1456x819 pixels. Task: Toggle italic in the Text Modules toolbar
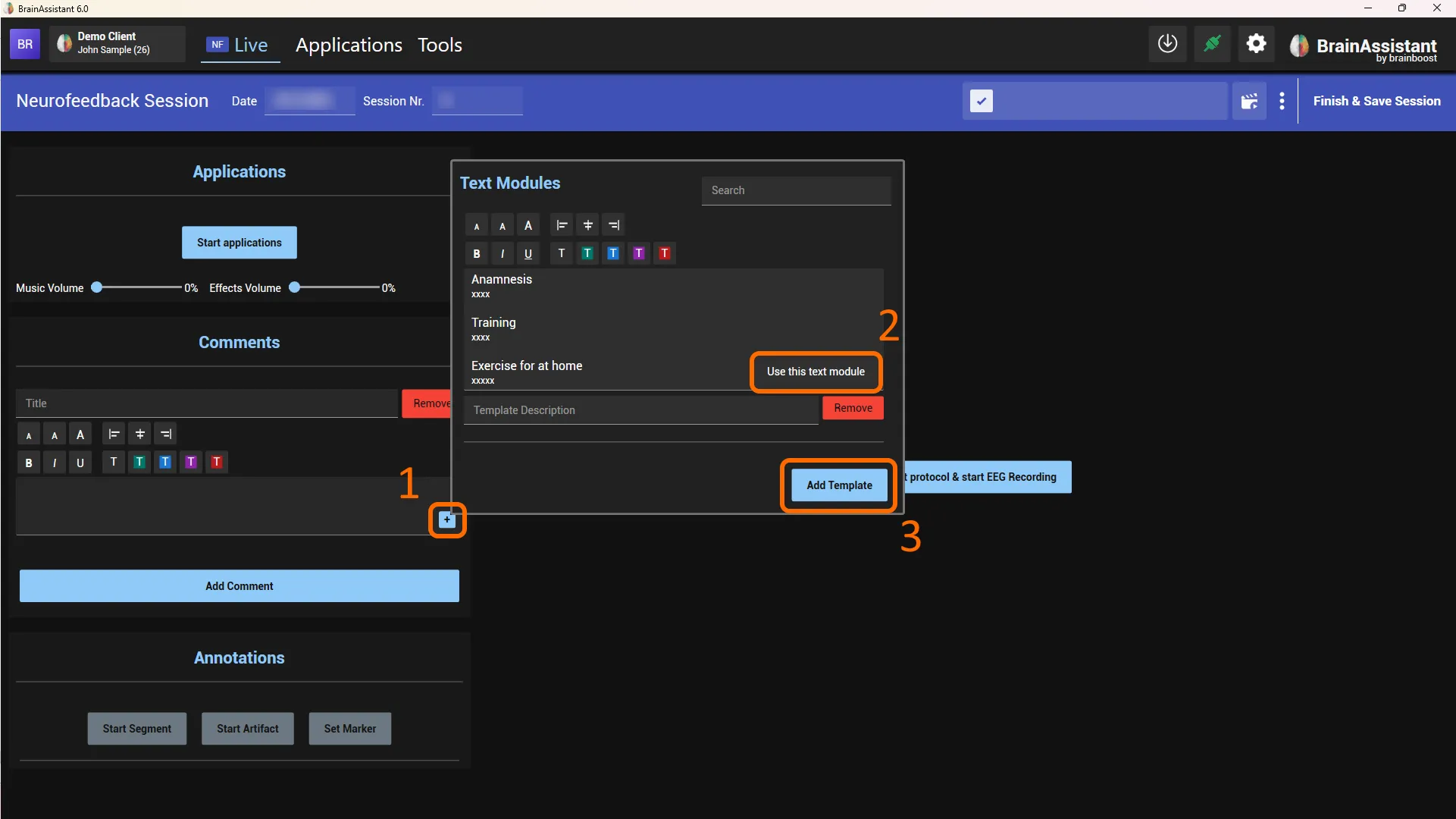[503, 253]
